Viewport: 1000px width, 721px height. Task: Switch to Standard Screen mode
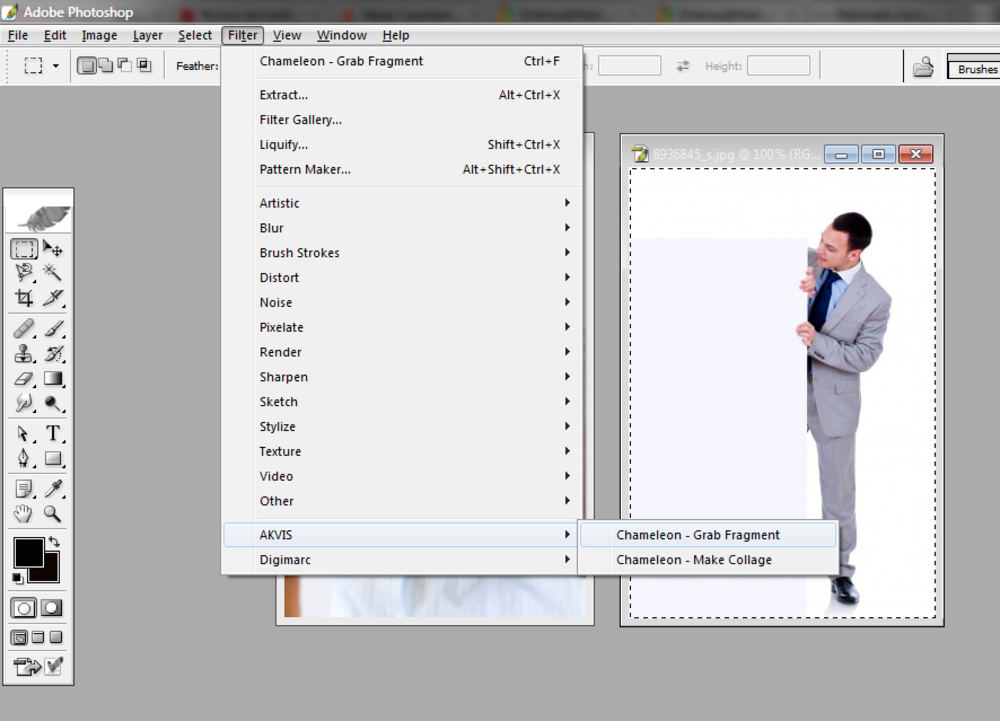[x=20, y=637]
